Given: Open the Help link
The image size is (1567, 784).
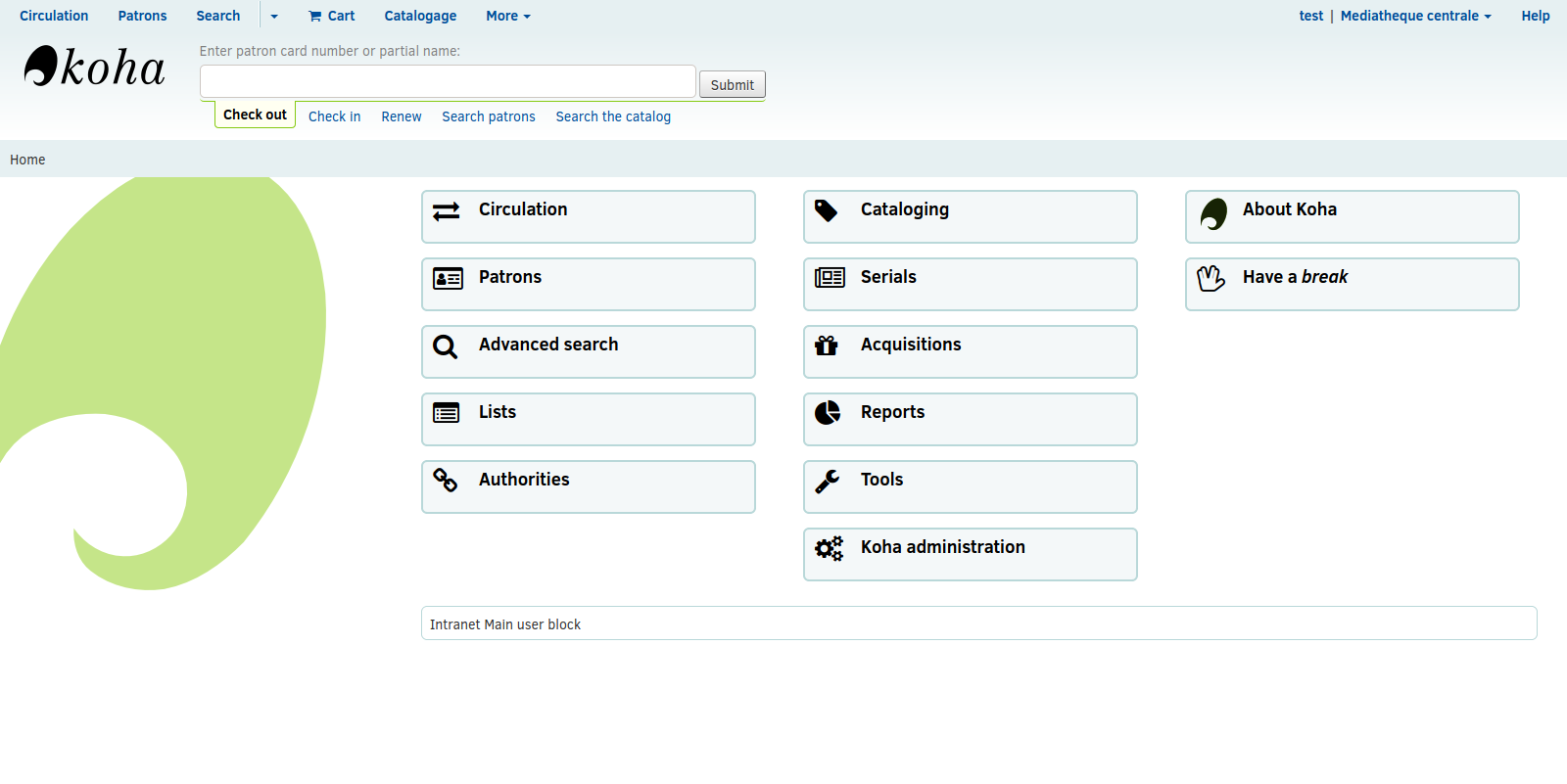Looking at the screenshot, I should (x=1535, y=16).
